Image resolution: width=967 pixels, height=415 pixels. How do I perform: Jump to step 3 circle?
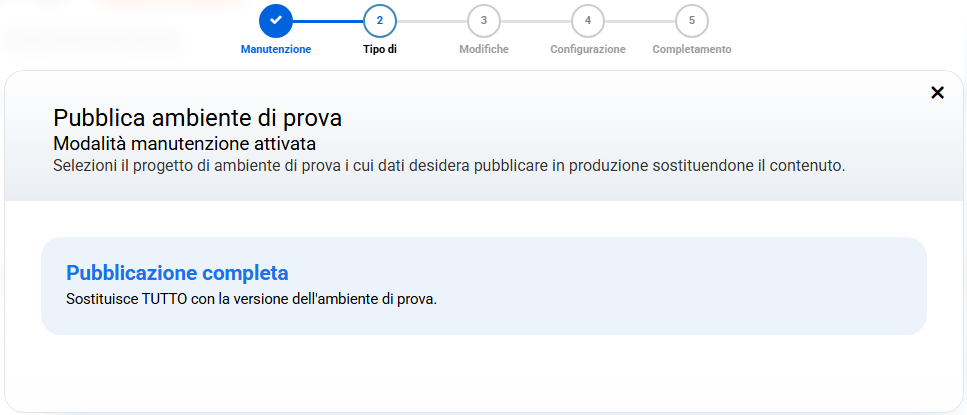click(484, 20)
